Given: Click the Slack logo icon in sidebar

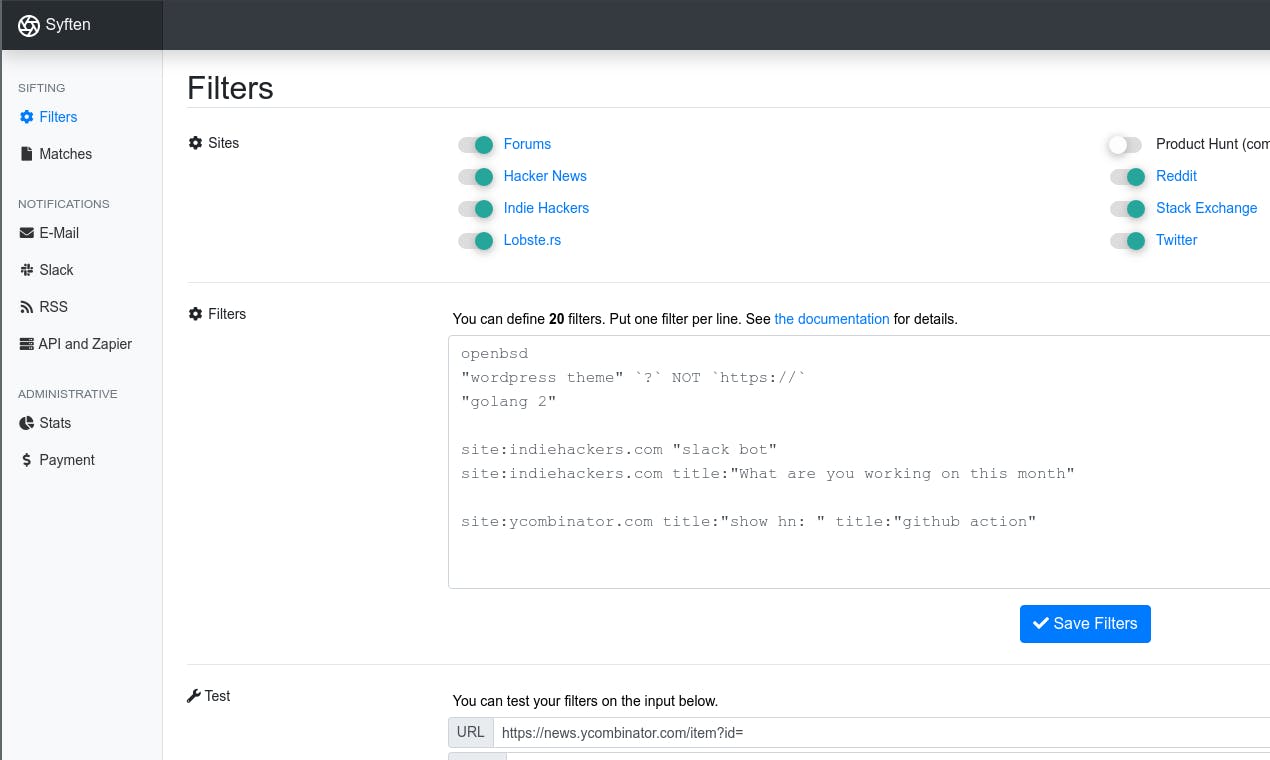Looking at the screenshot, I should (x=27, y=270).
